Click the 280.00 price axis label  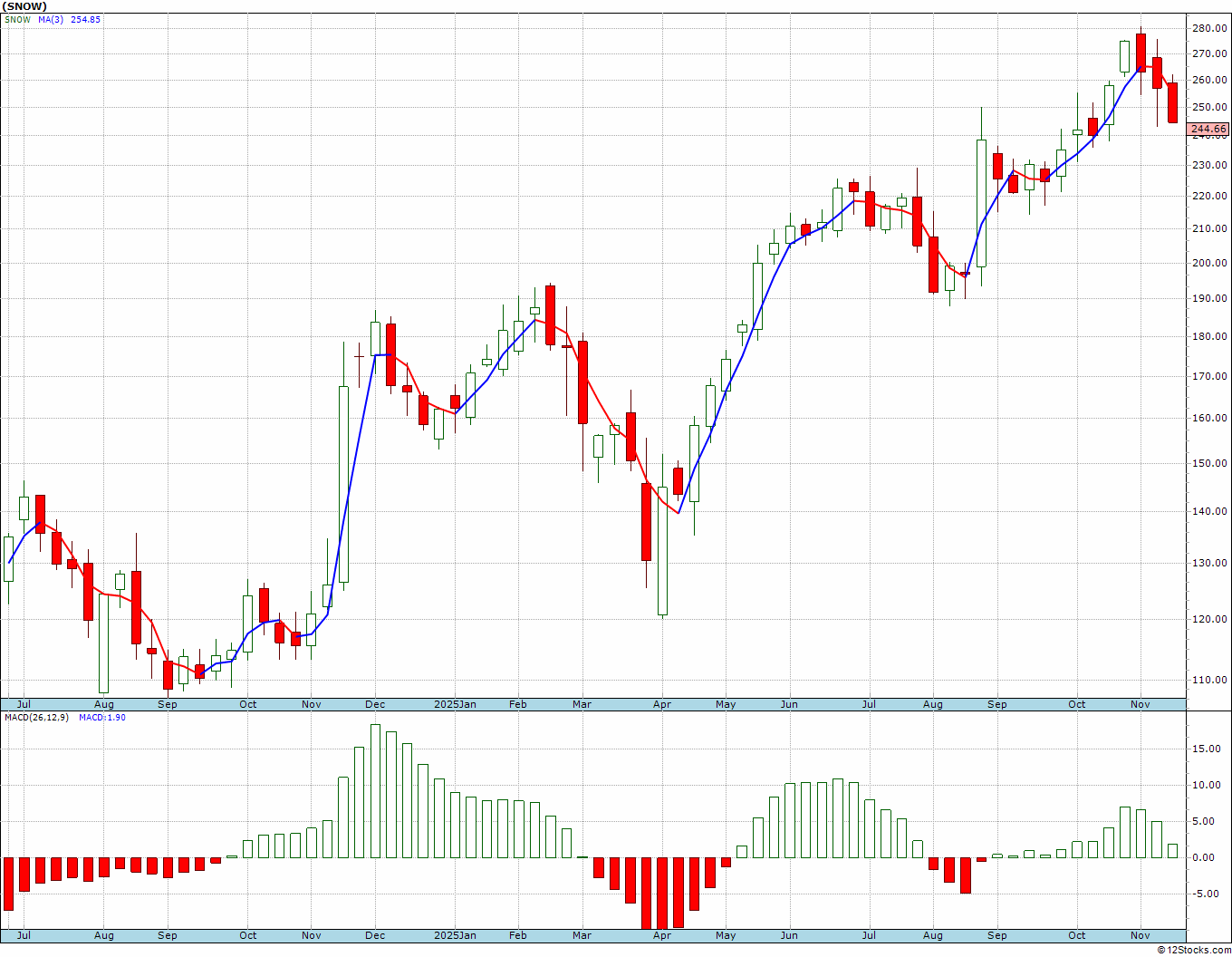(x=1210, y=28)
